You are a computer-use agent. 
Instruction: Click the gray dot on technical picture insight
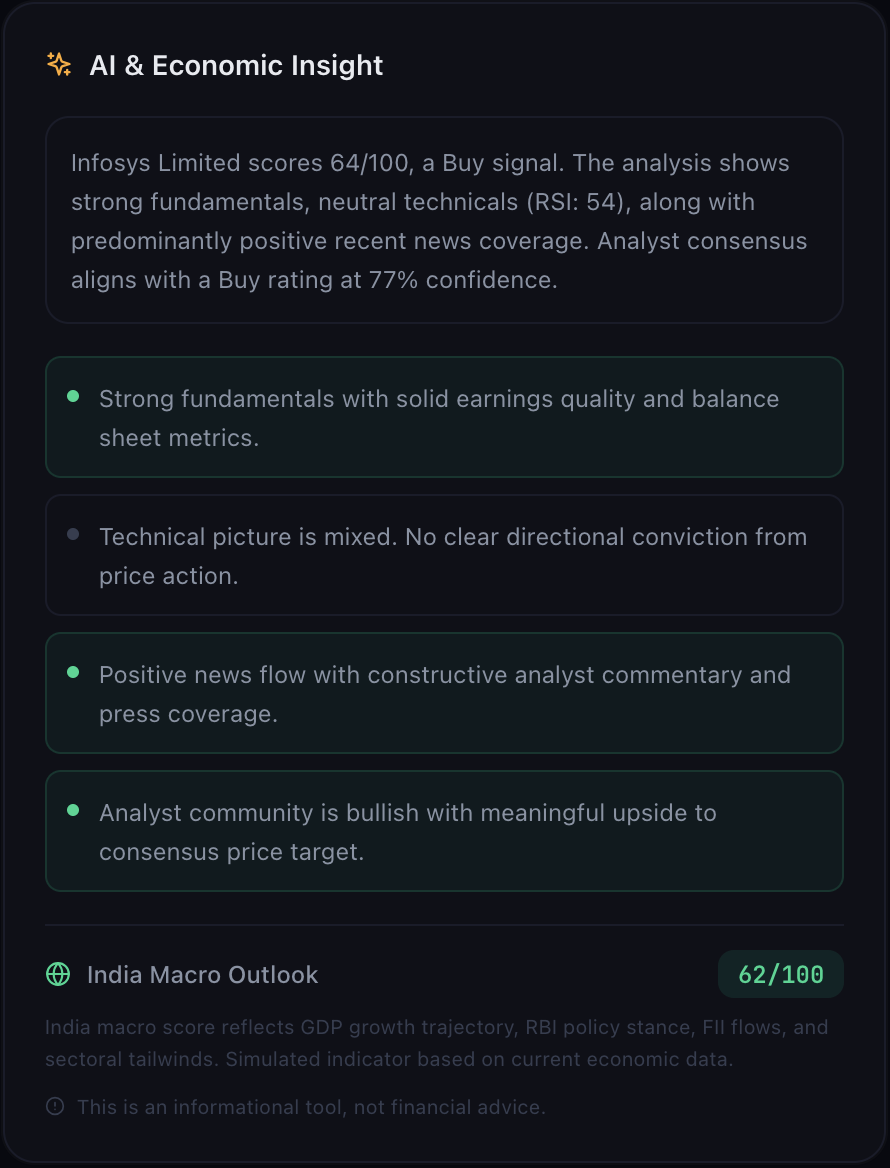(74, 534)
